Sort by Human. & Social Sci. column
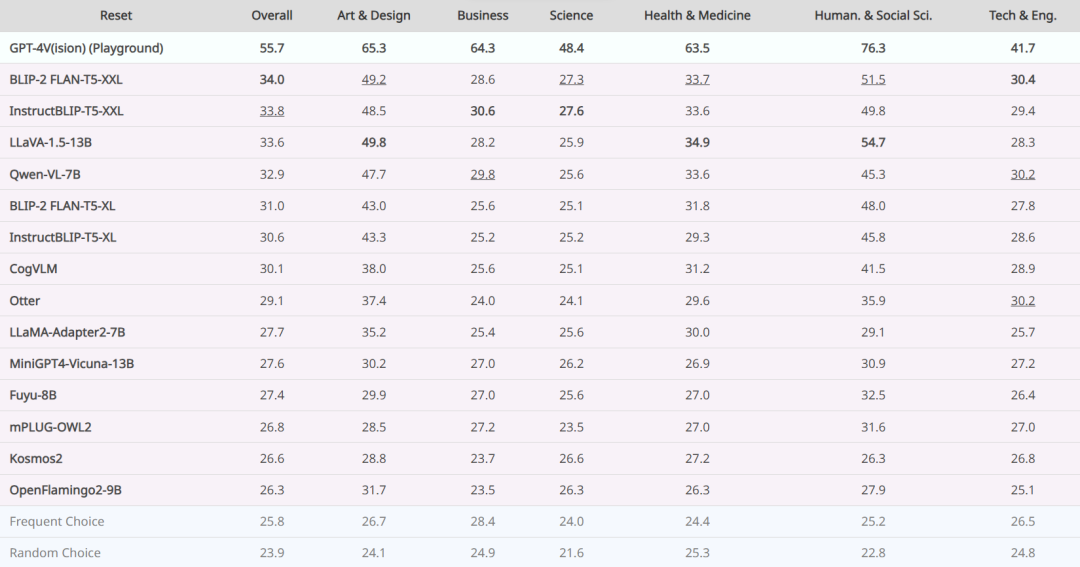Viewport: 1080px width, 567px height. click(873, 15)
